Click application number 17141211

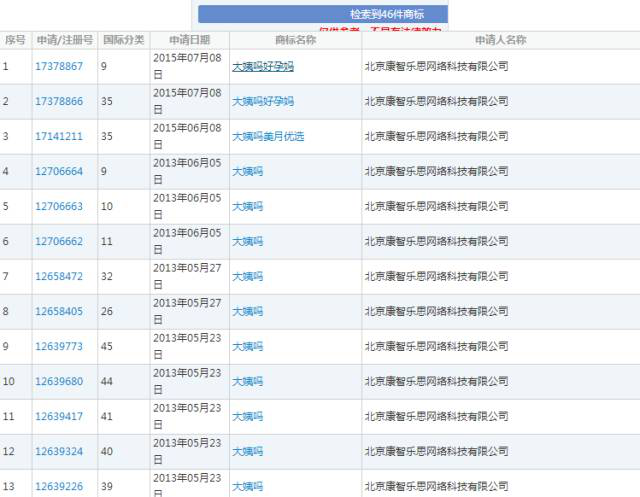click(59, 136)
